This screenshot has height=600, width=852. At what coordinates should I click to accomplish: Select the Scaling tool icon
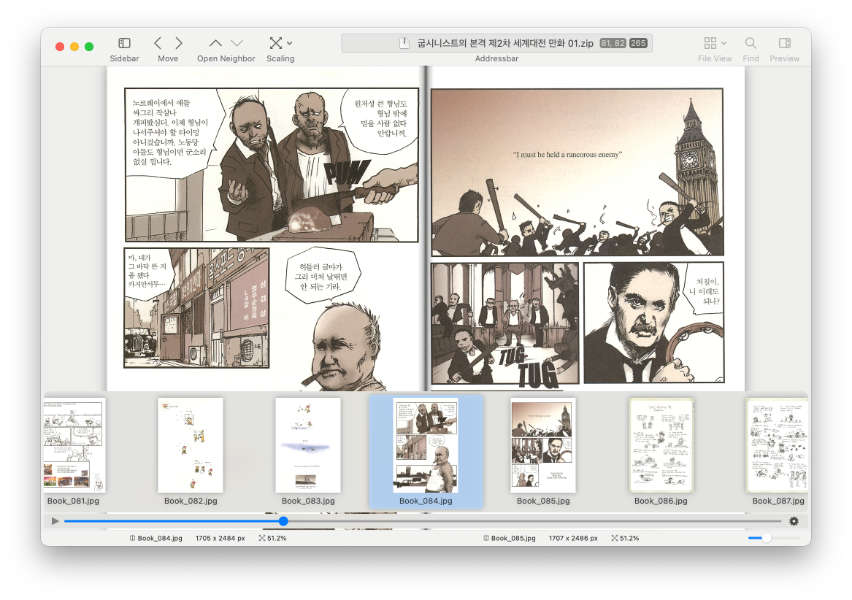(x=274, y=42)
